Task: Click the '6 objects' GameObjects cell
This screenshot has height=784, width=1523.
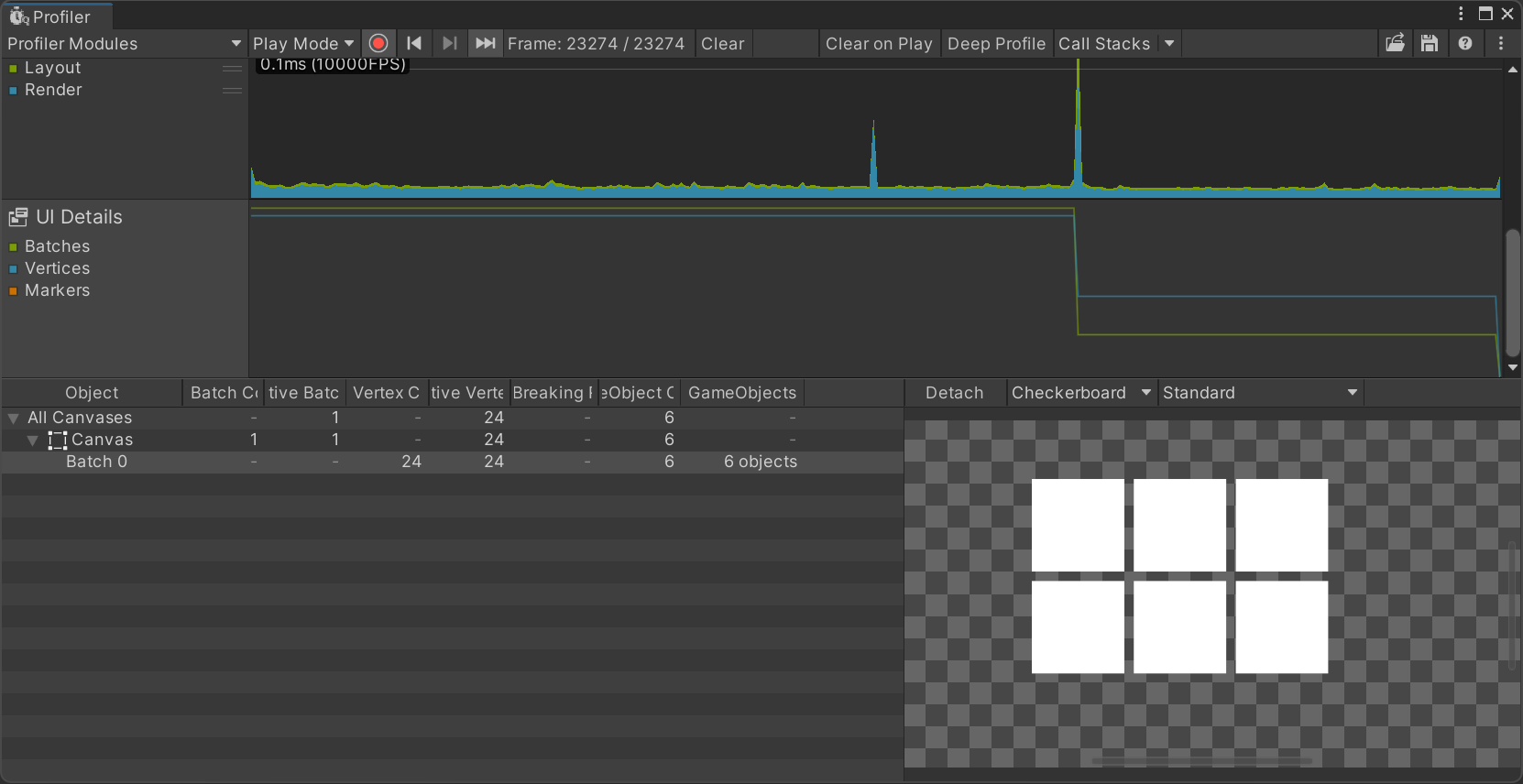Action: pyautogui.click(x=761, y=462)
